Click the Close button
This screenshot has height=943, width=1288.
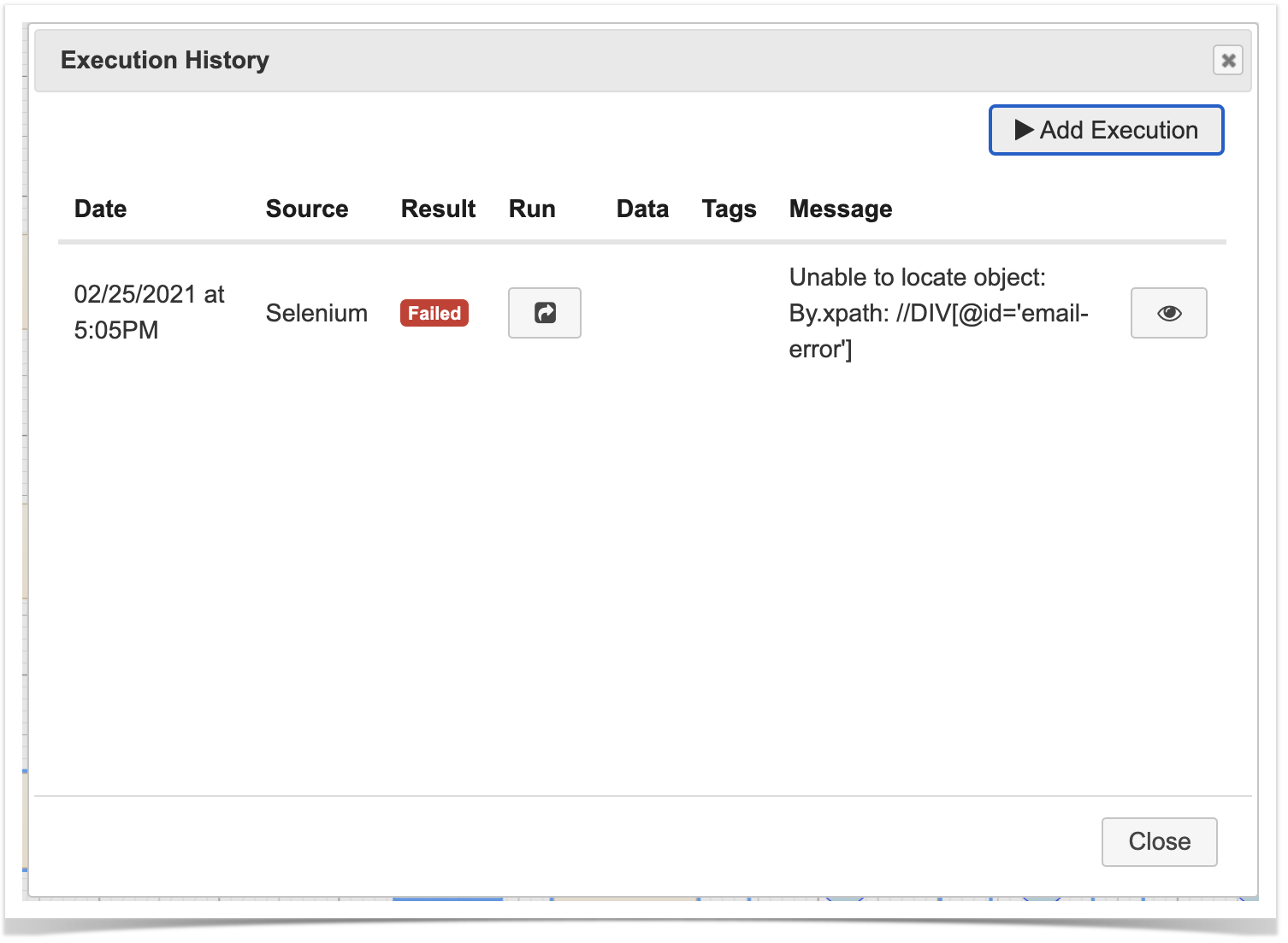point(1159,841)
